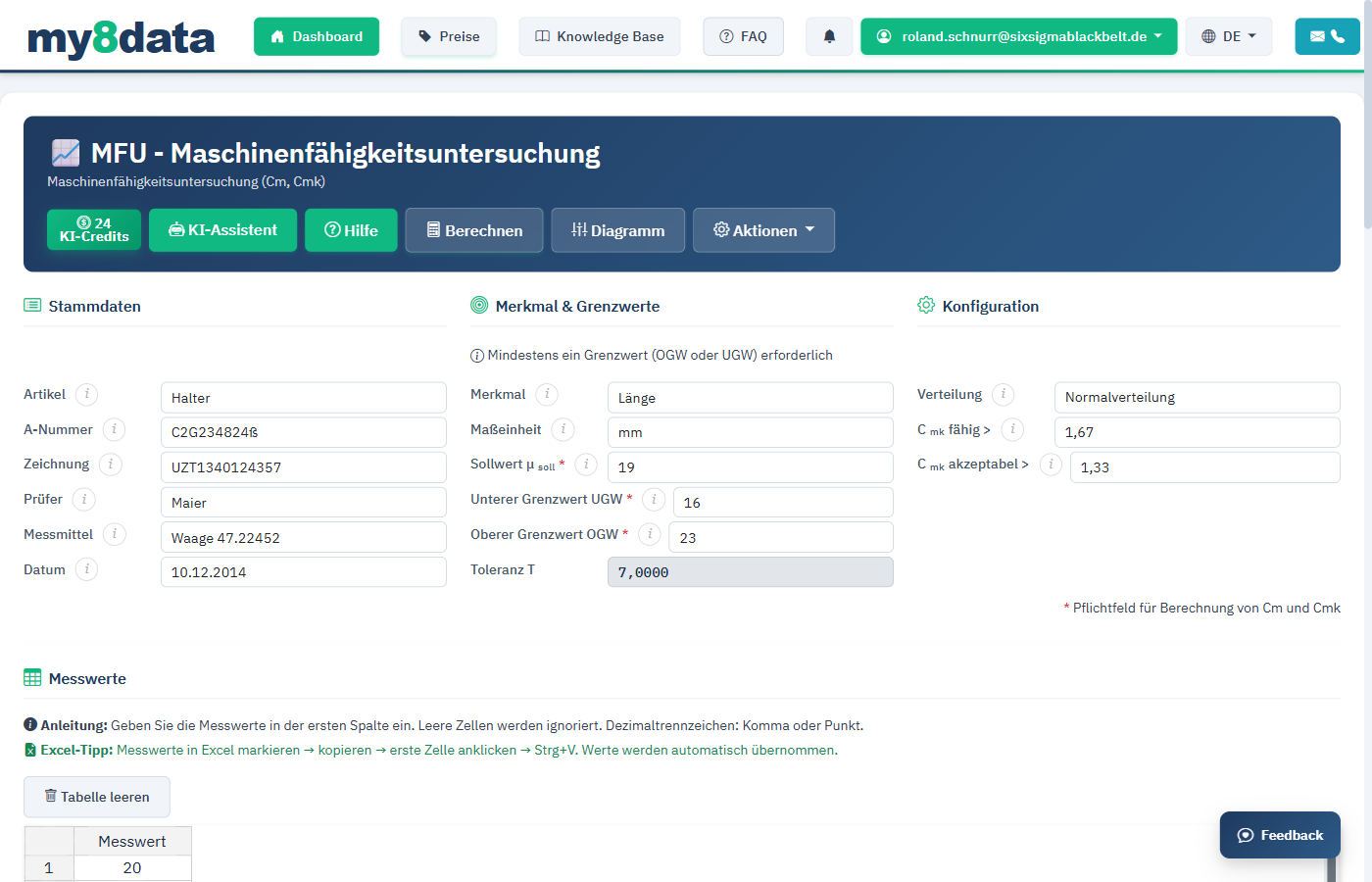Viewport: 1372px width, 882px height.
Task: Click Tabelle leeren button
Action: point(97,797)
